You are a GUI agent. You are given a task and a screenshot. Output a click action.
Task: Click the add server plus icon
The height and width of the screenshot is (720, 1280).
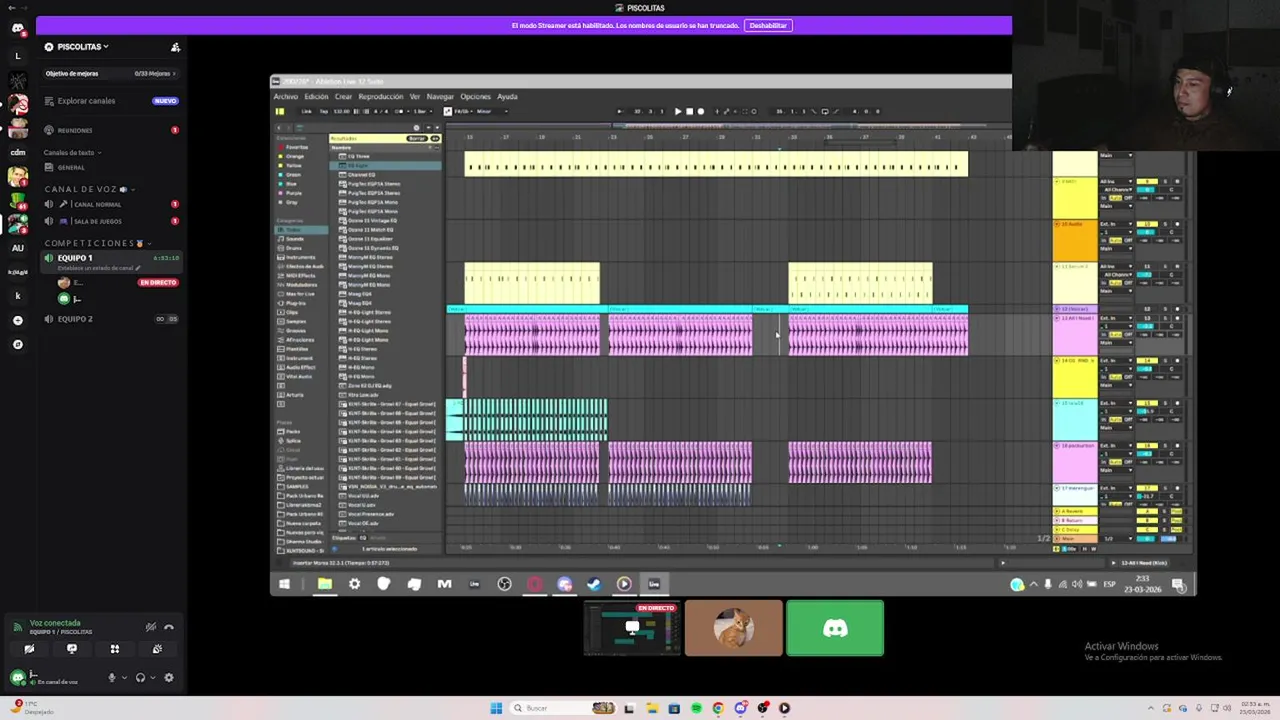click(17, 320)
